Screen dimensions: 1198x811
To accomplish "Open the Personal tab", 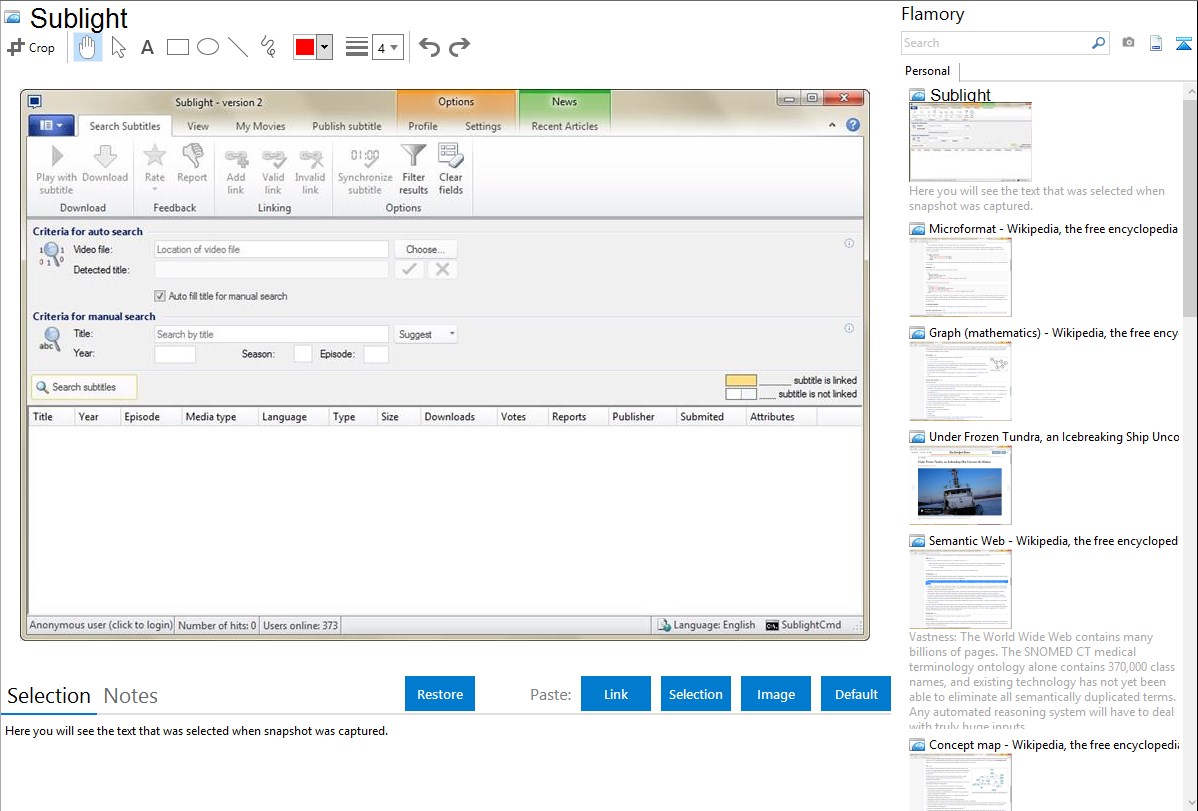I will [927, 71].
